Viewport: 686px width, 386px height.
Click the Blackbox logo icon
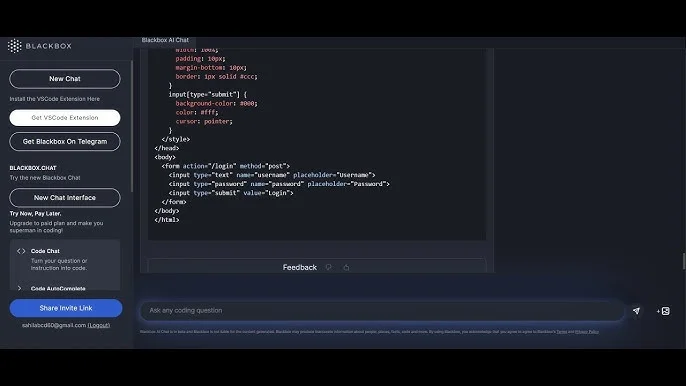[x=14, y=46]
